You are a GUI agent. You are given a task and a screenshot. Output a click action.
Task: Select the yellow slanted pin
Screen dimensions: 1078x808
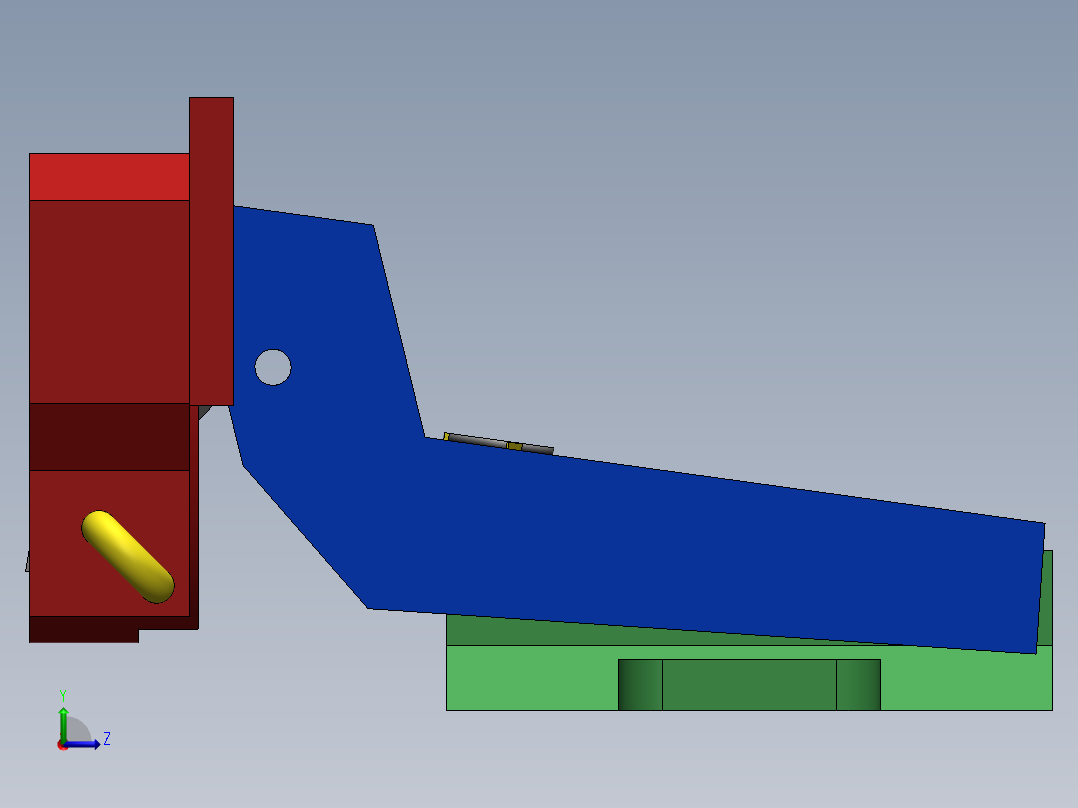coord(128,557)
